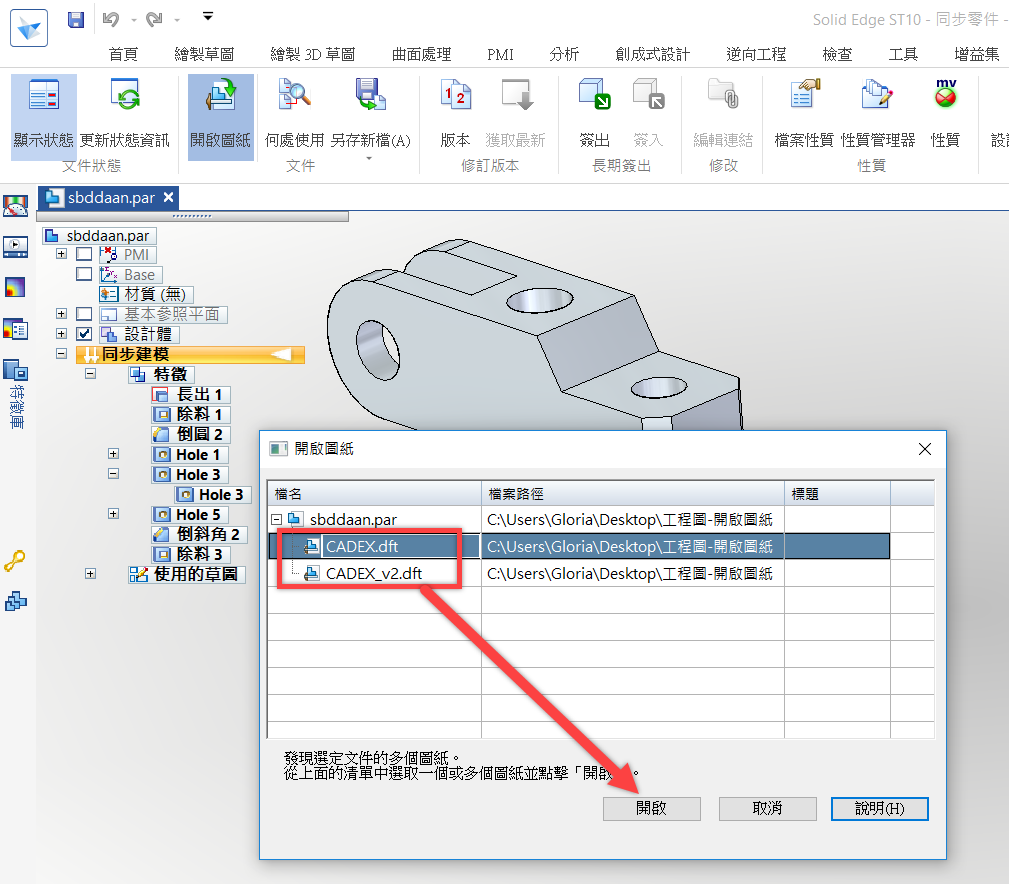1009x884 pixels.
Task: Click the key icon in left sidebar
Action: pyautogui.click(x=14, y=561)
